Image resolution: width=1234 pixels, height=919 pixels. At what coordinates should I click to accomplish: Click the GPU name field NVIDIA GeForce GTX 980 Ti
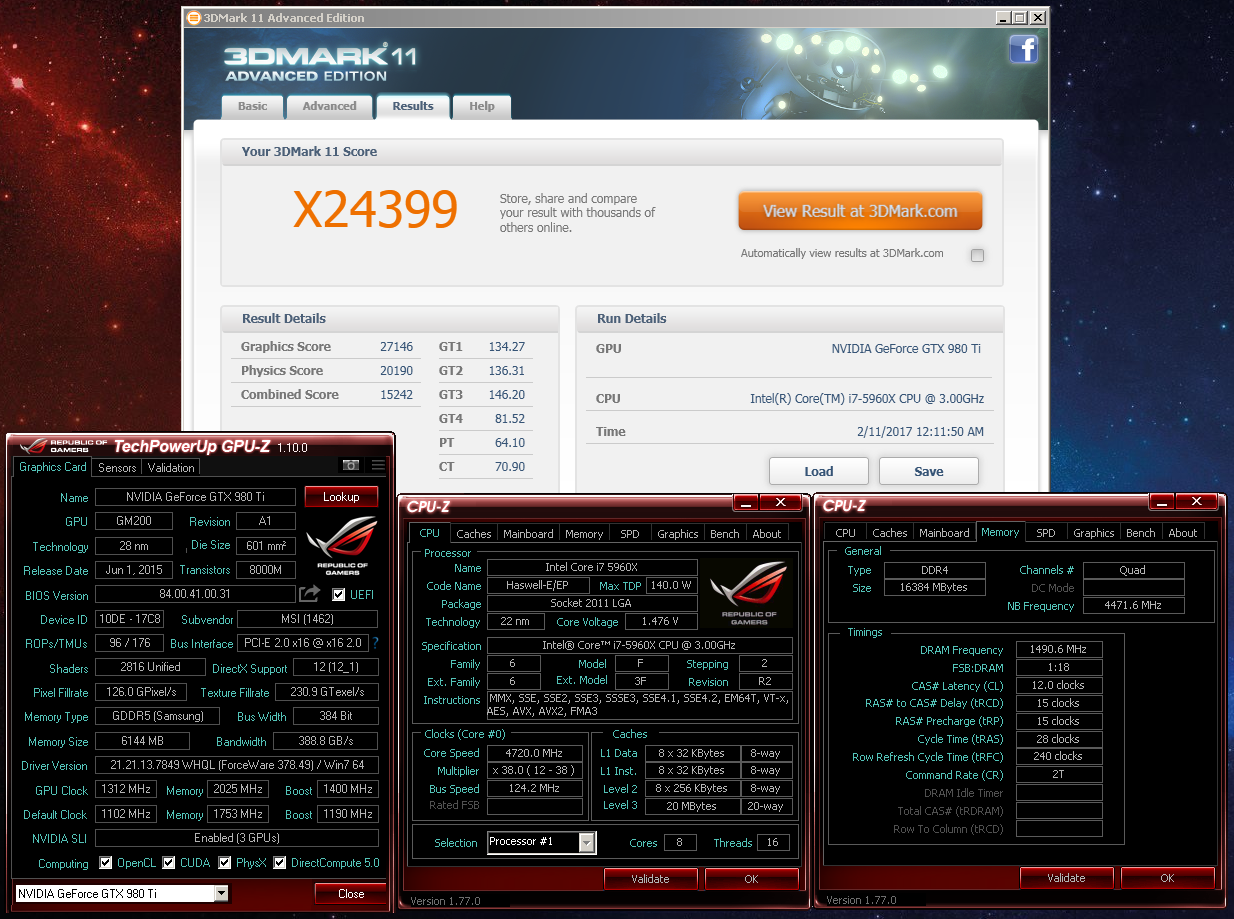(x=196, y=497)
